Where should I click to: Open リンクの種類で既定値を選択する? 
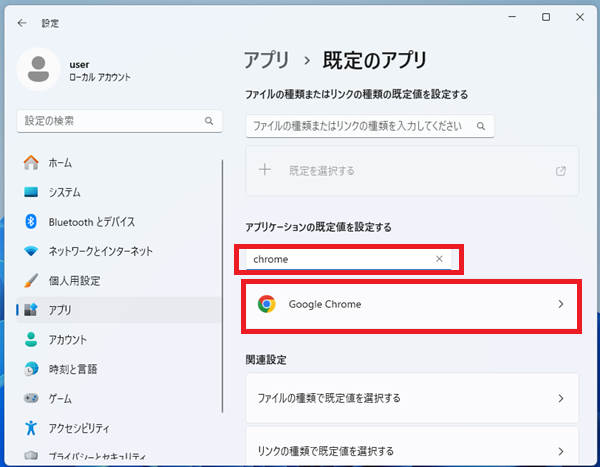[412, 447]
